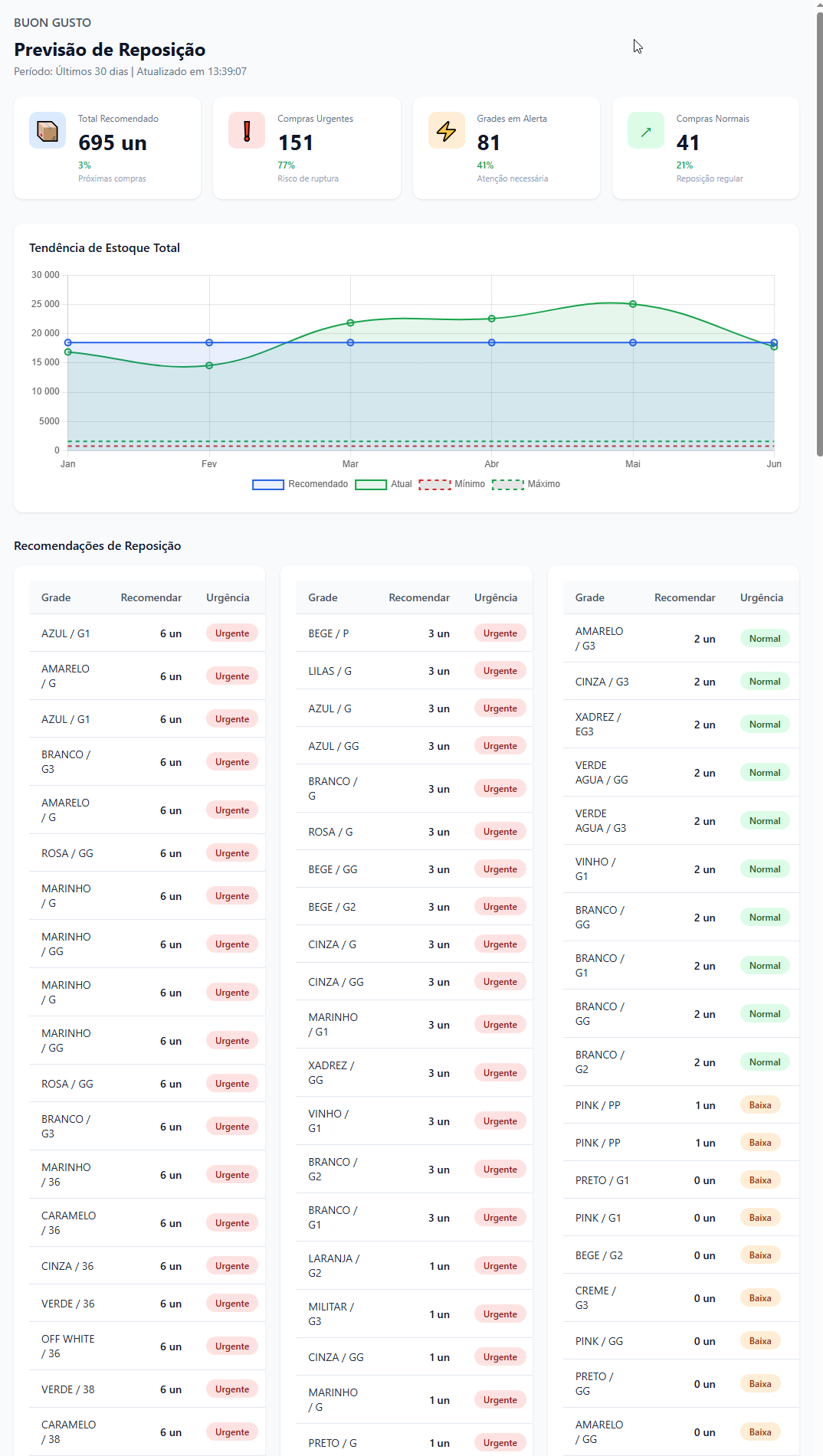Click the package box icon in Total Recomendado
The width and height of the screenshot is (823, 1456).
tap(48, 130)
